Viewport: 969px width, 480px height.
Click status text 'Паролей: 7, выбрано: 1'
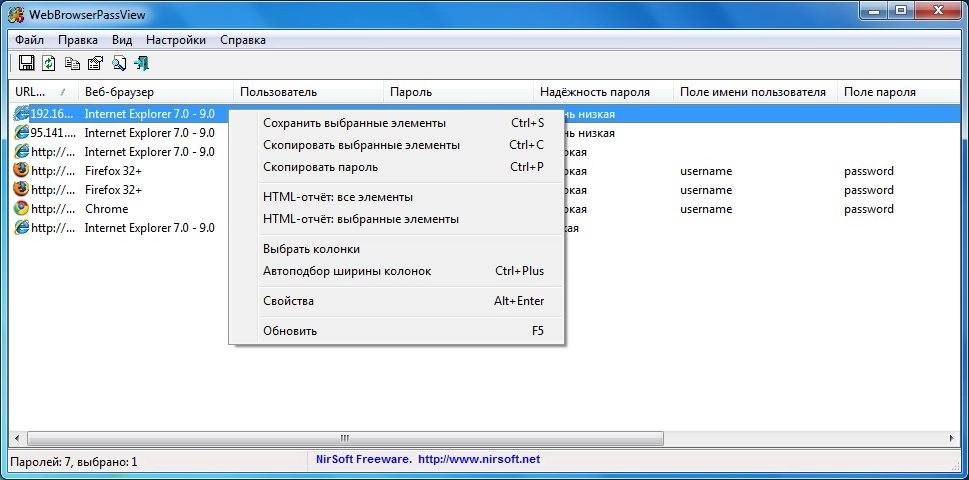74,461
